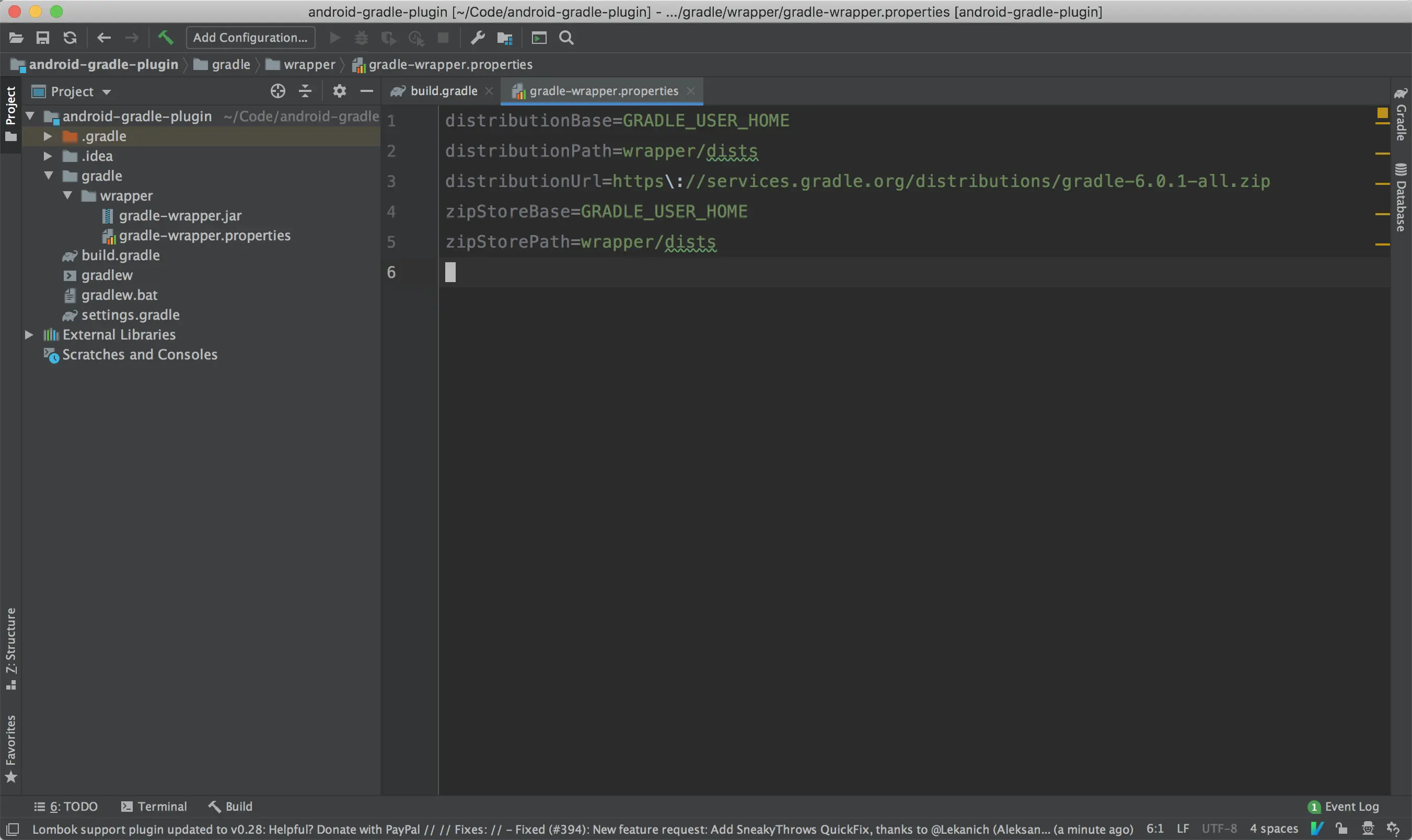The height and width of the screenshot is (840, 1412).
Task: Open Settings with the wrench icon
Action: pyautogui.click(x=477, y=38)
